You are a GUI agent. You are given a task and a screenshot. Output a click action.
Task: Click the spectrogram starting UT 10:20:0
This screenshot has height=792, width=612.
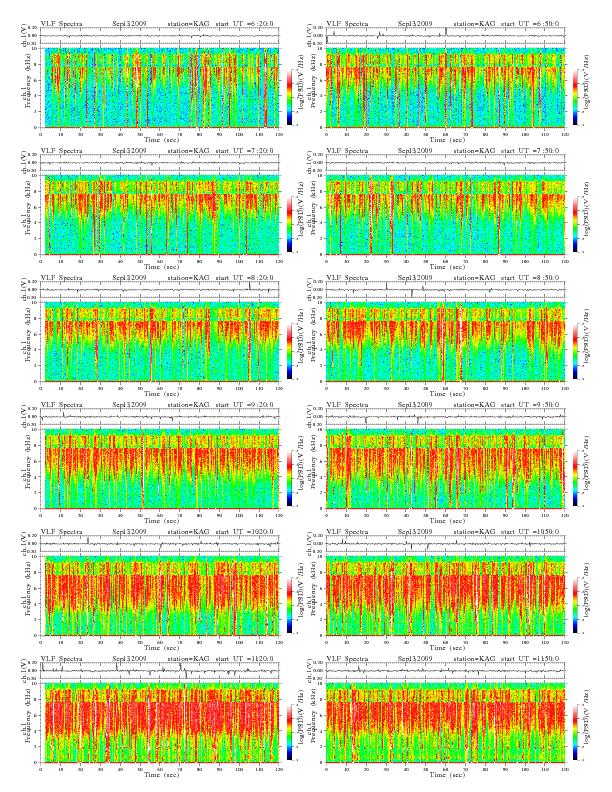coord(160,596)
